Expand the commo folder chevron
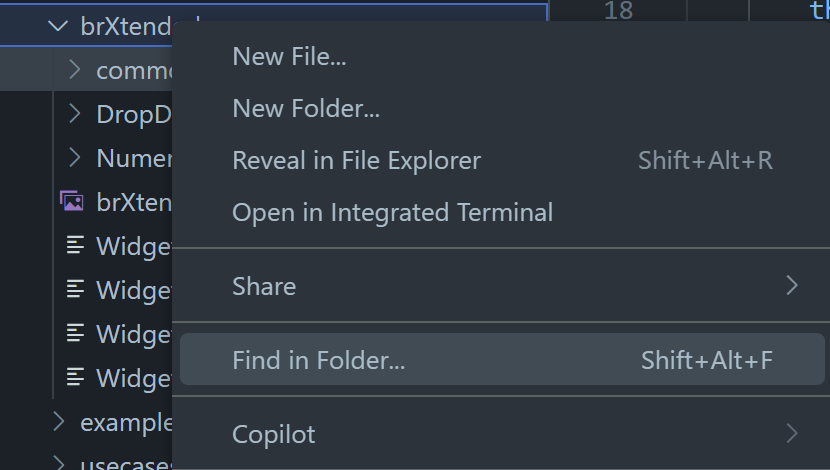 click(x=74, y=70)
